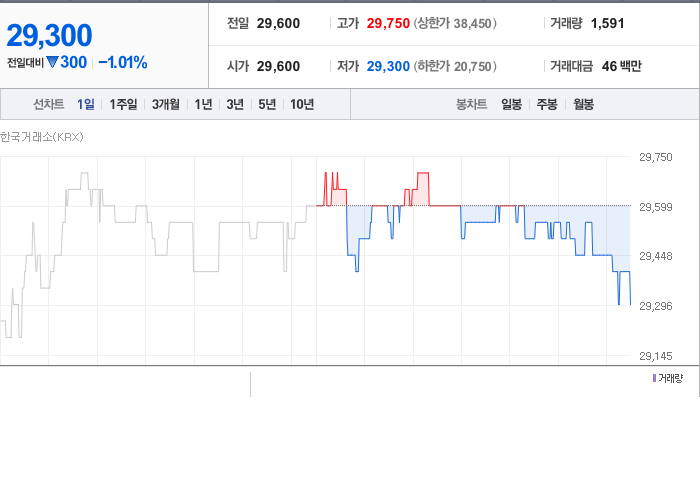This screenshot has width=700, height=490.
Task: Click the 거래대금 46 백만 value
Action: (621, 66)
